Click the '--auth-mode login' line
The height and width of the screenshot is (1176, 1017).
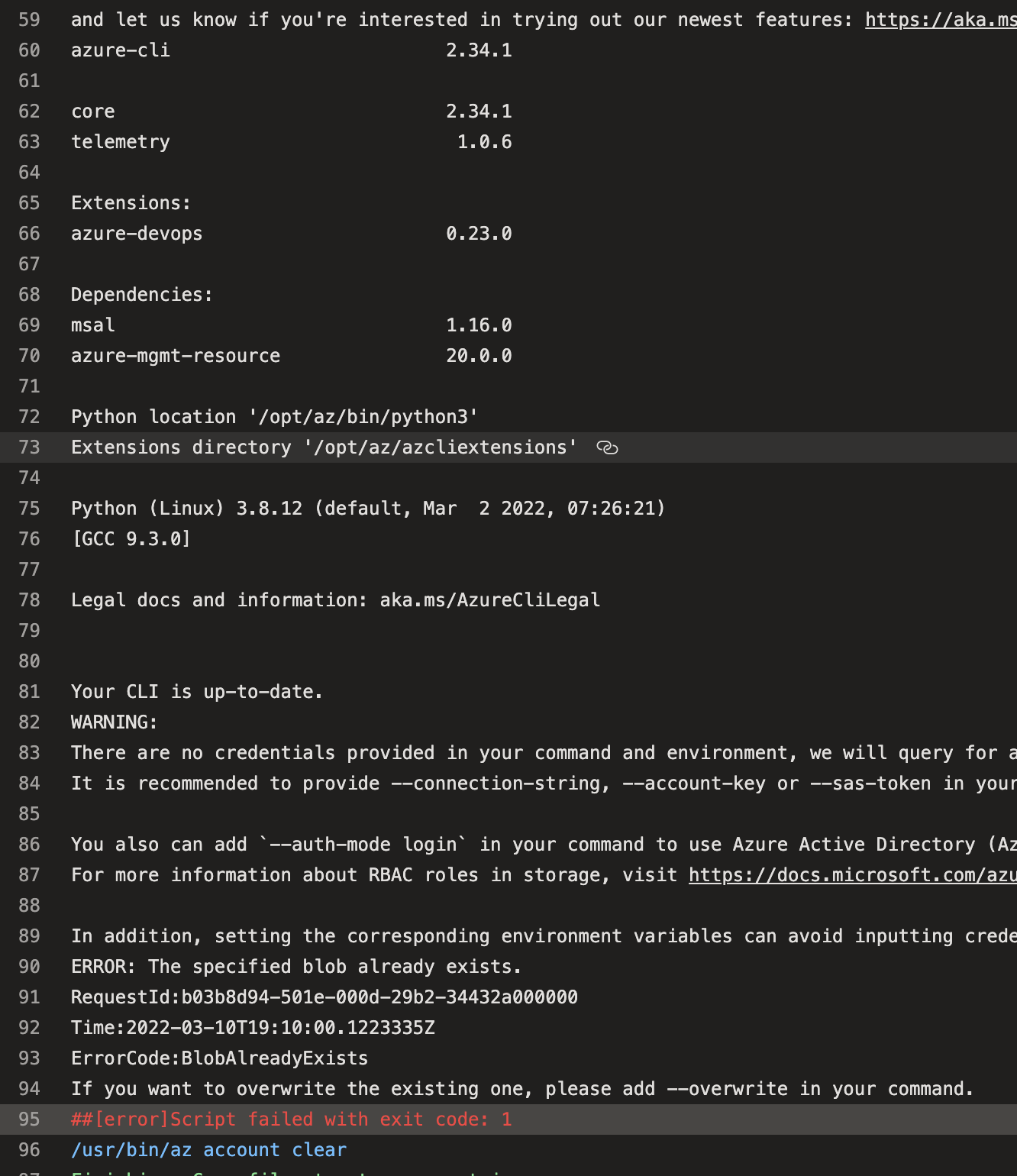[544, 845]
